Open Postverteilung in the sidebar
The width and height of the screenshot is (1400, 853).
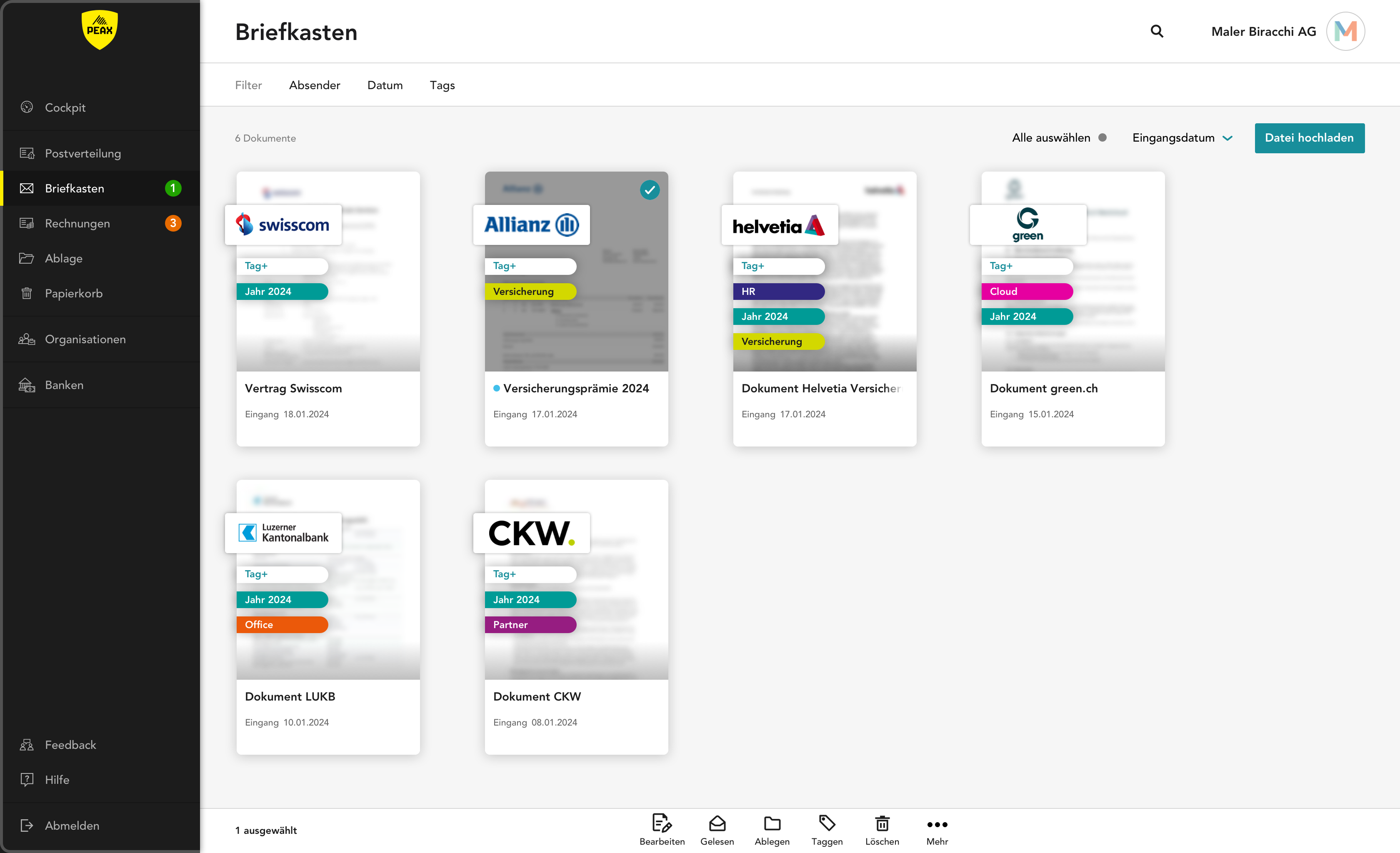coord(83,153)
